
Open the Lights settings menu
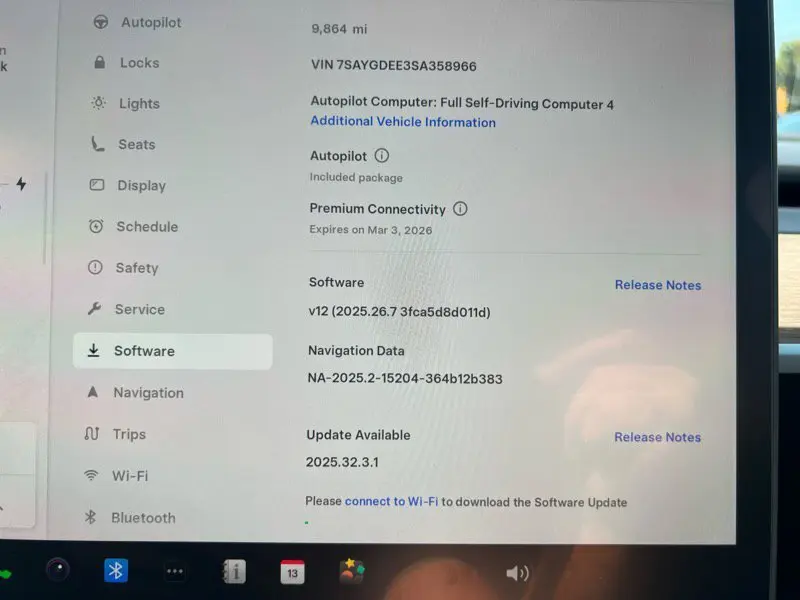click(x=126, y=104)
